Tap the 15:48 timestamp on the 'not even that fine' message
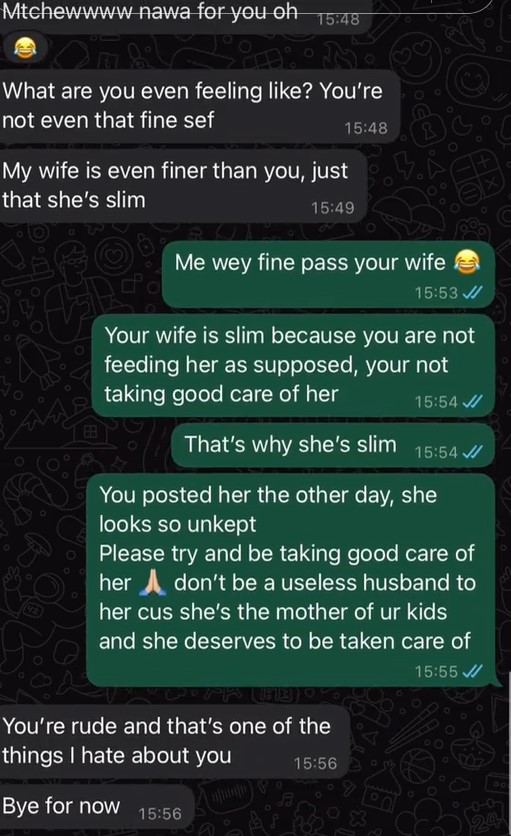The image size is (511, 836). [x=366, y=128]
